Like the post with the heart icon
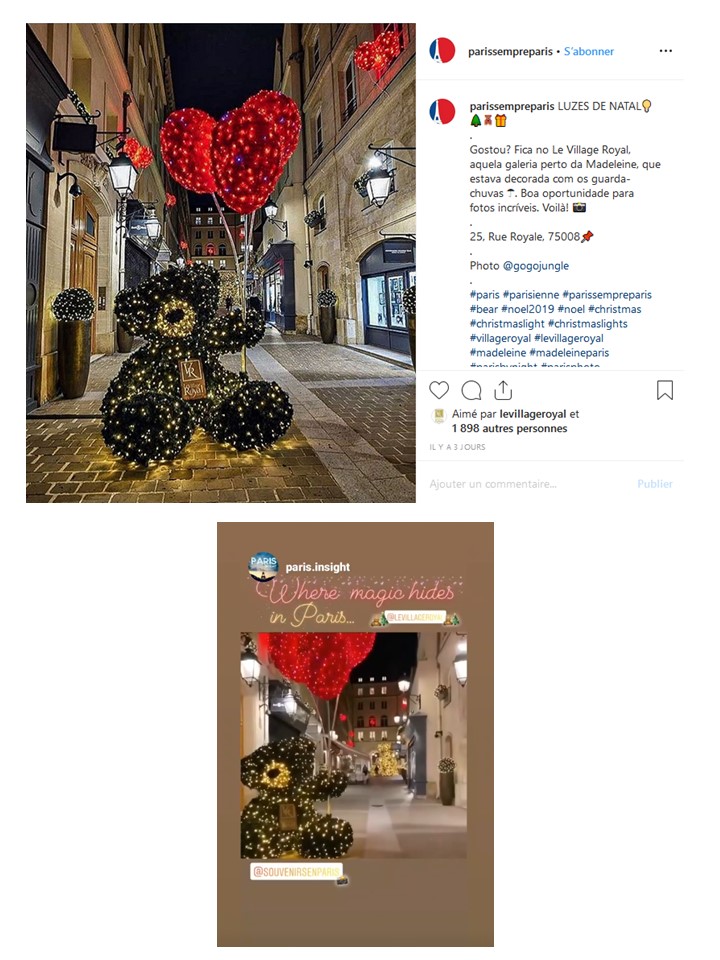Viewport: 720px width, 960px height. pos(439,390)
